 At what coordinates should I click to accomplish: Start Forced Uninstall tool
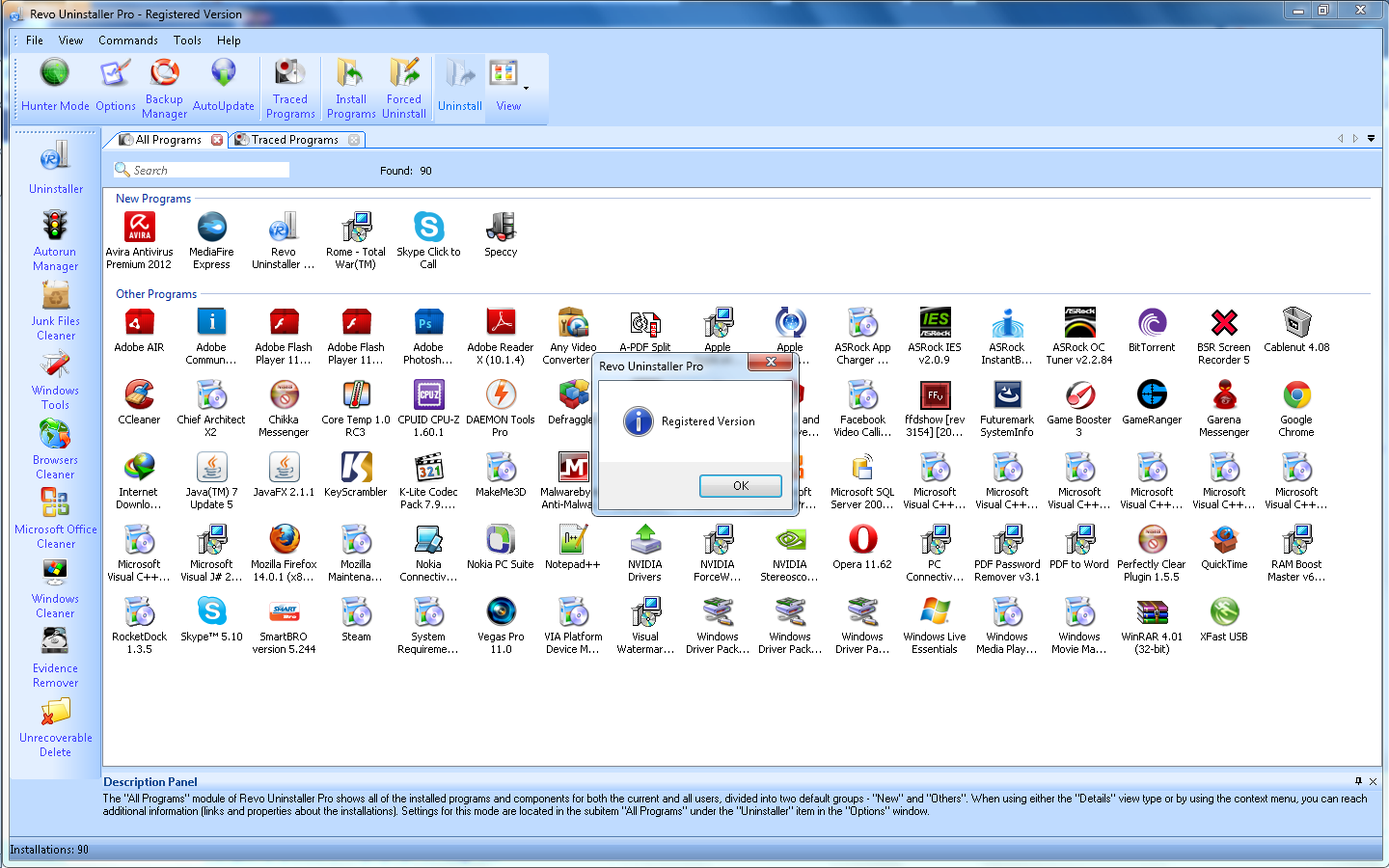pos(404,88)
